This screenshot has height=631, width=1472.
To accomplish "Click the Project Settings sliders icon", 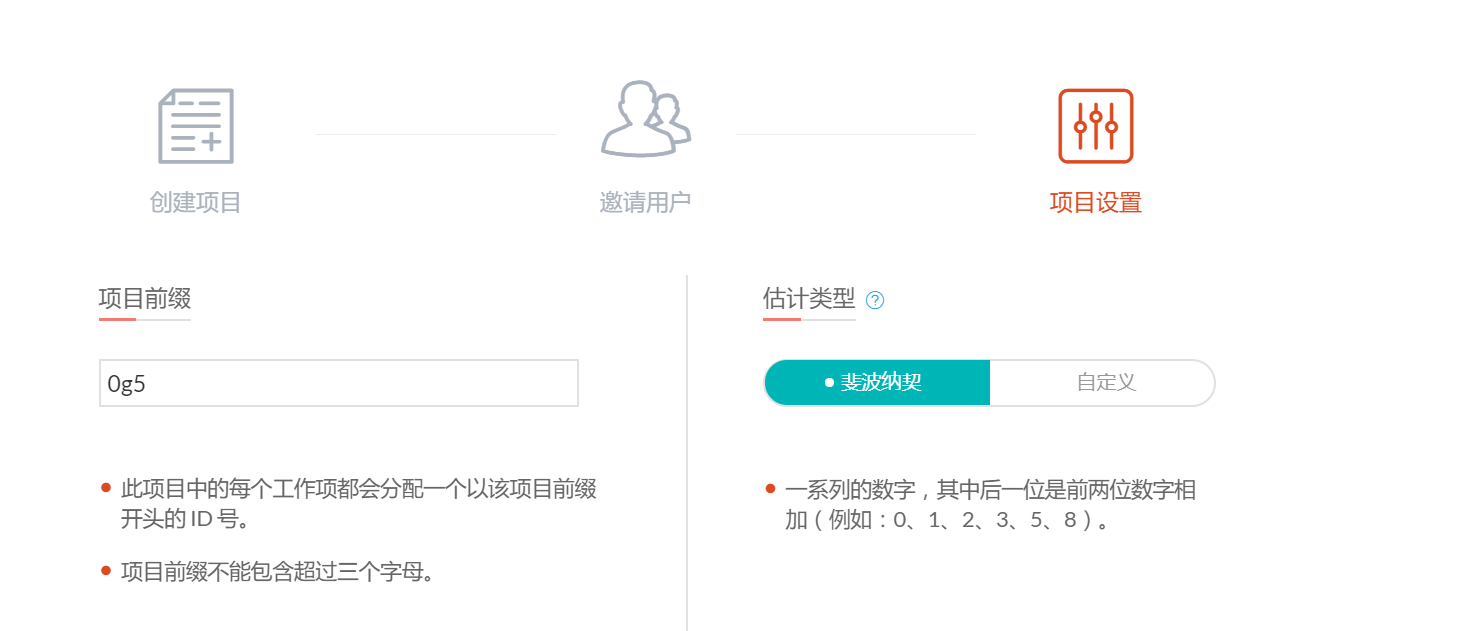I will pyautogui.click(x=1096, y=126).
